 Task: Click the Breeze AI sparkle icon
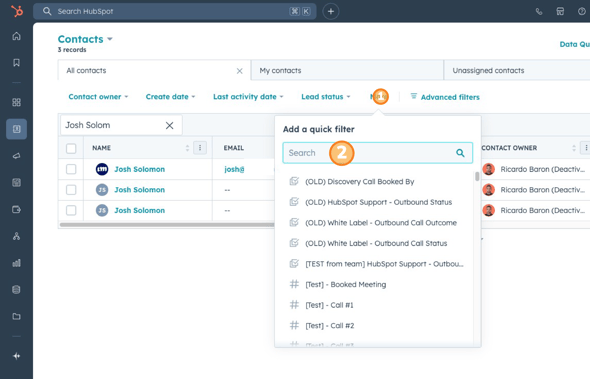(16, 356)
